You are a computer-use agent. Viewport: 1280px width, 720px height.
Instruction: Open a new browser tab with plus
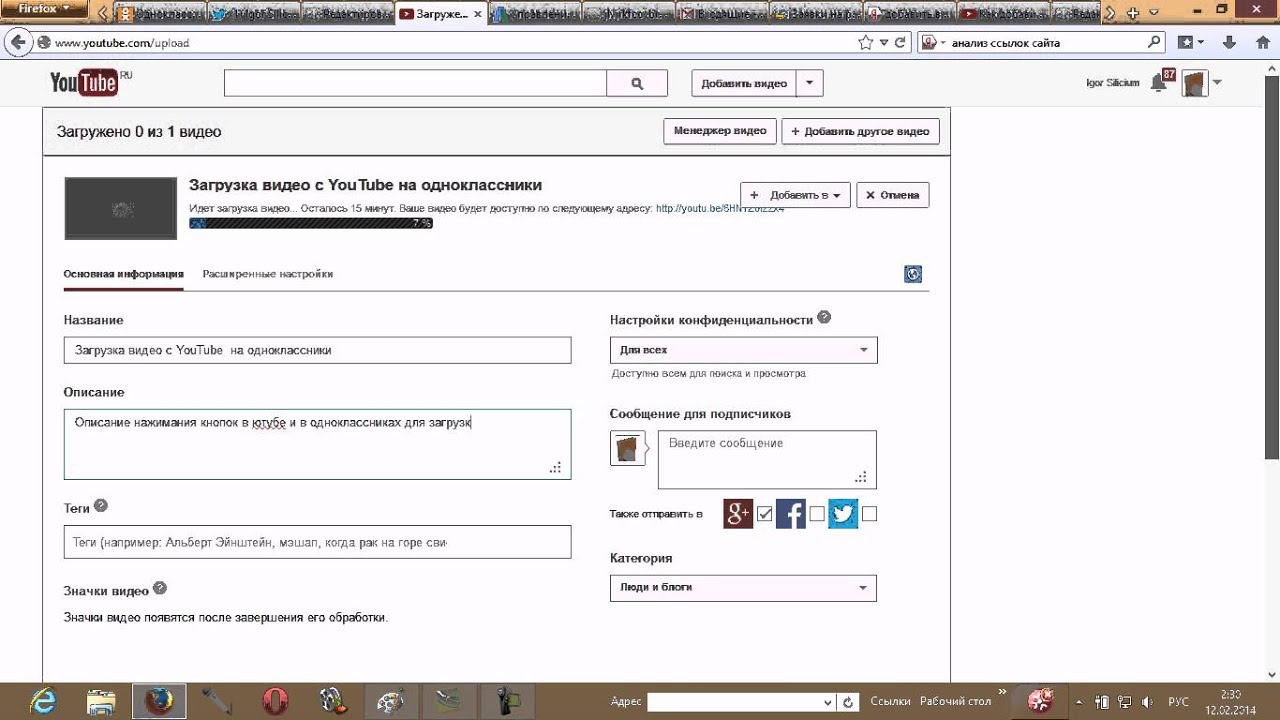click(1132, 14)
